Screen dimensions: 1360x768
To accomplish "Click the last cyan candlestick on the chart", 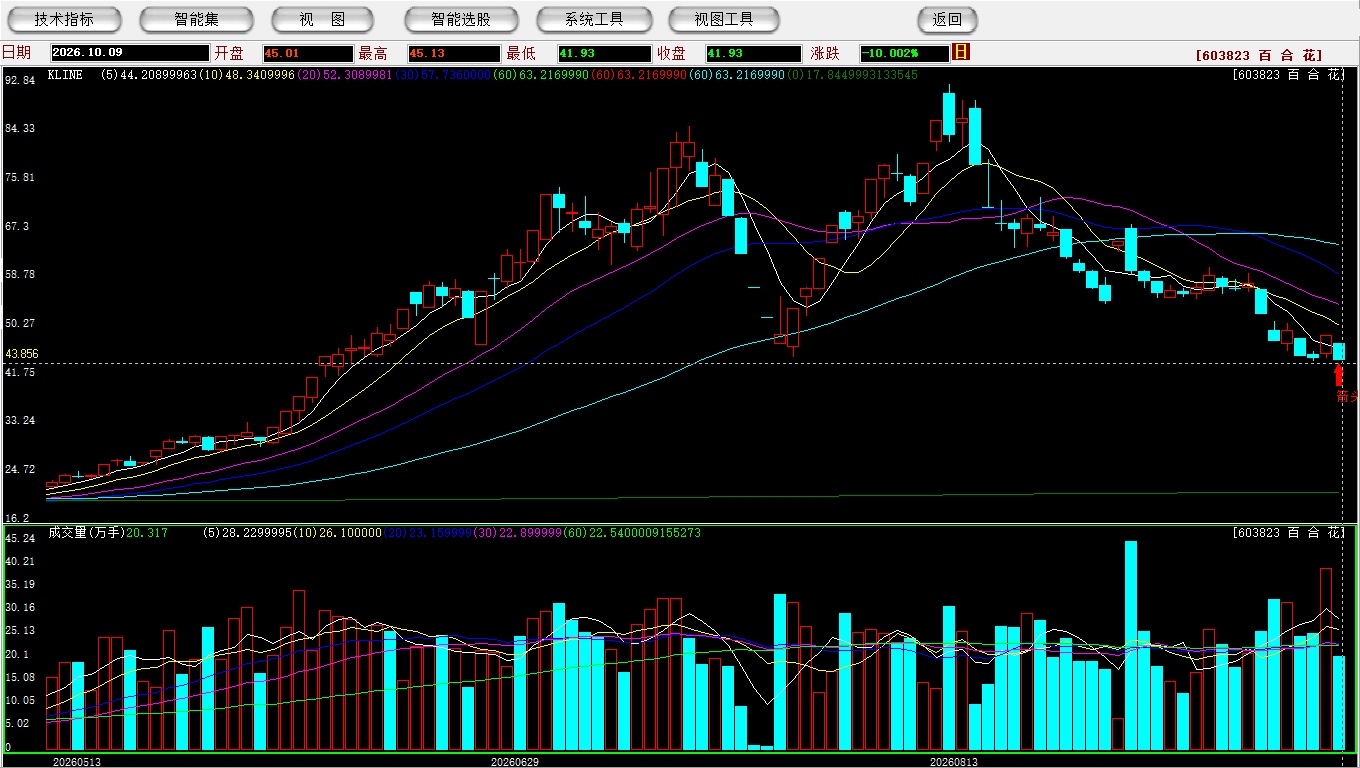I will 1339,351.
